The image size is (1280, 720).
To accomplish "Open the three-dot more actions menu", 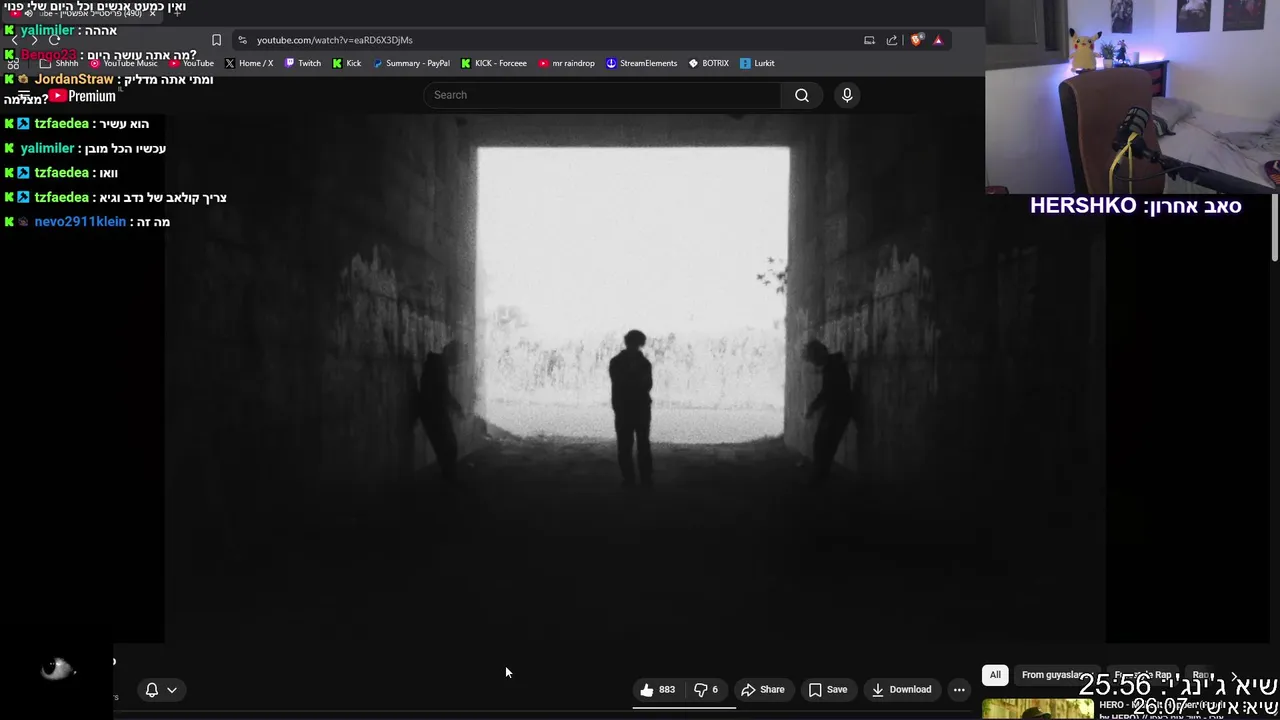I will (x=959, y=690).
